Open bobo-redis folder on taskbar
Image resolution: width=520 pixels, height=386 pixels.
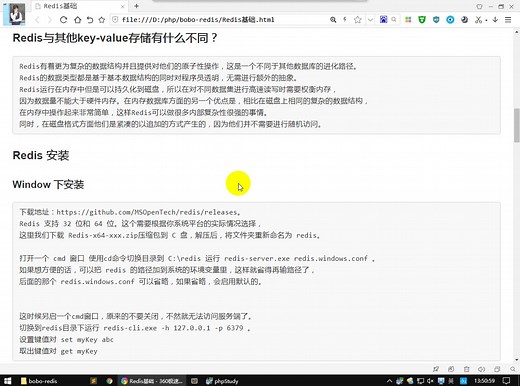coord(39,381)
